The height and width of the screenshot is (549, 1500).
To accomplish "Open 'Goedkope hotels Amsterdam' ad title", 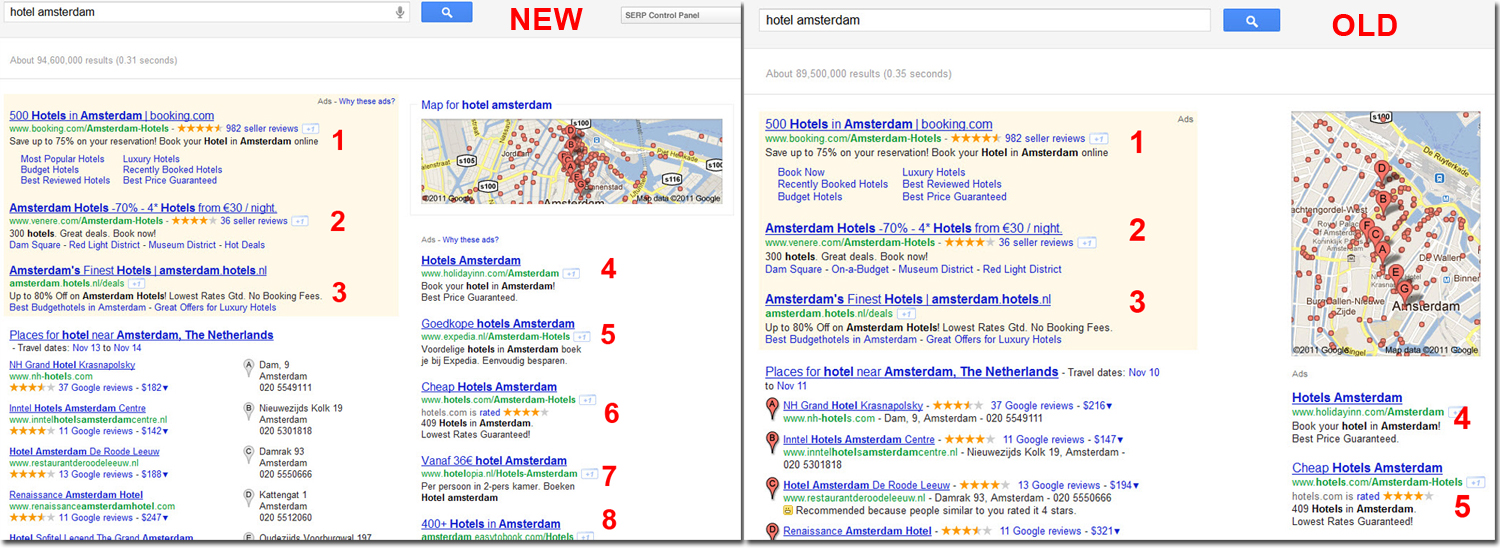I will tap(498, 324).
